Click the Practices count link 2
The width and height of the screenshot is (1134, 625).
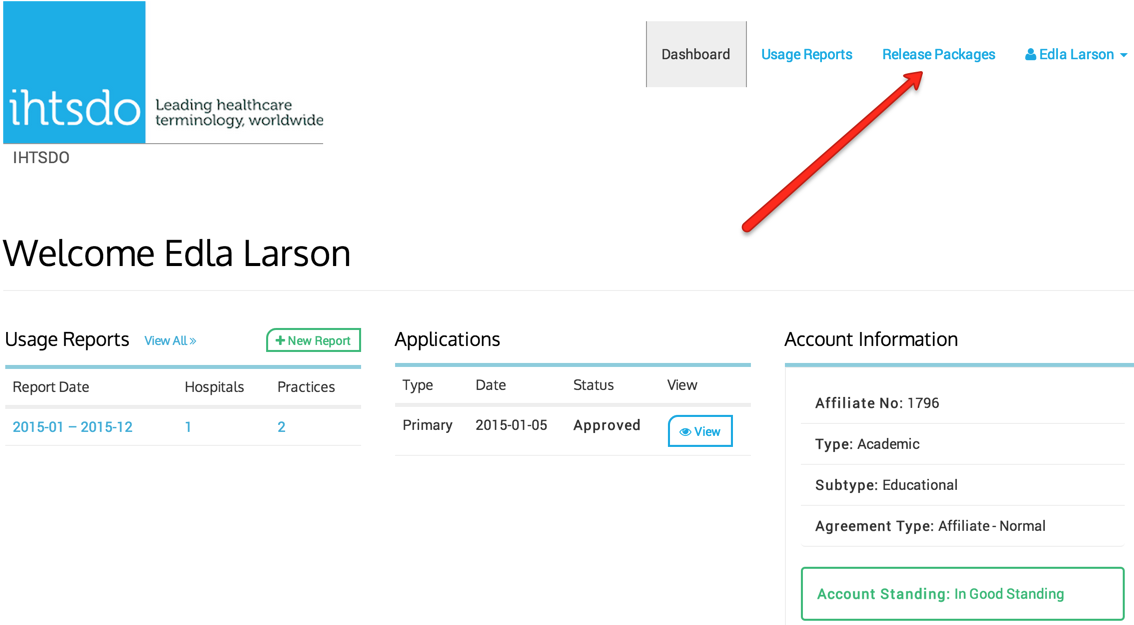click(281, 427)
